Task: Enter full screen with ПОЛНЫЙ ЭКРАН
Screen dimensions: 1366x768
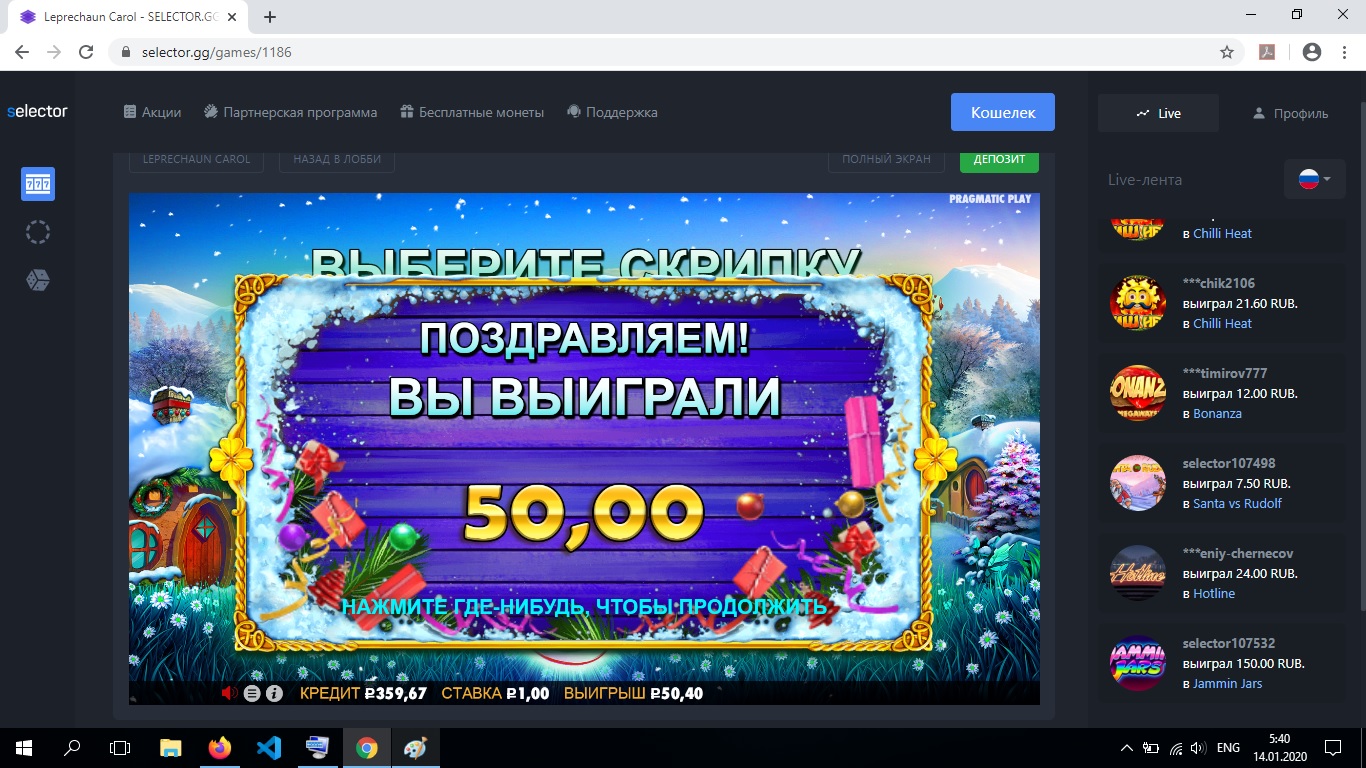Action: (886, 160)
